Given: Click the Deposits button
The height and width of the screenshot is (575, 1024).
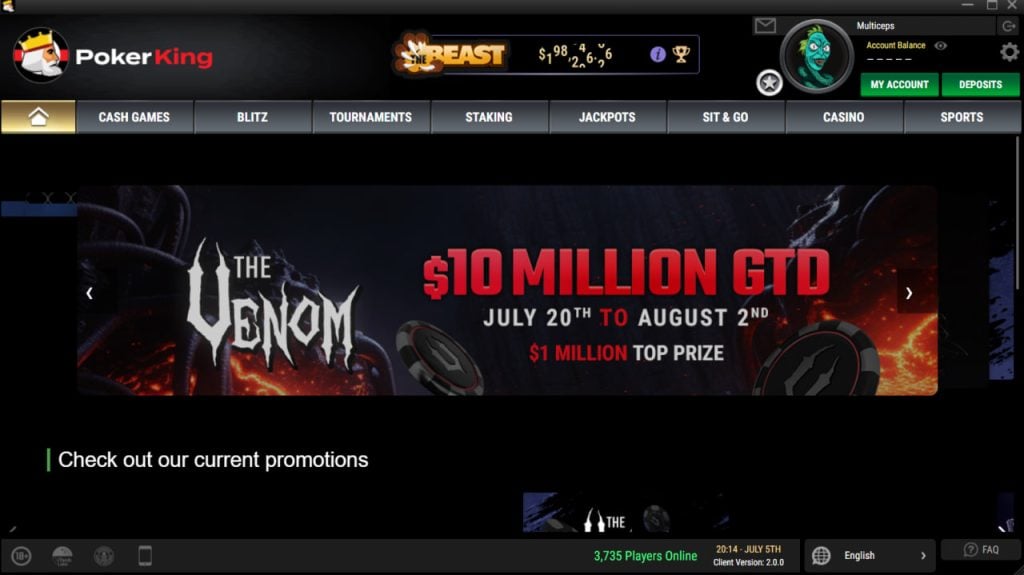Looking at the screenshot, I should tap(980, 84).
